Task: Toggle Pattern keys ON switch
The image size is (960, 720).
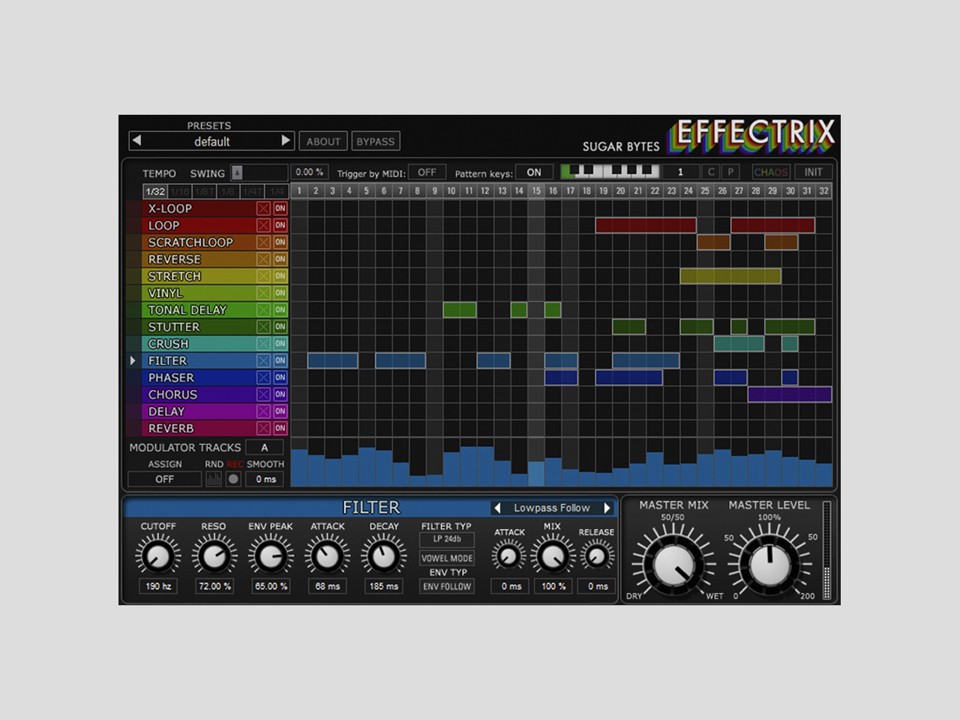Action: click(x=534, y=173)
